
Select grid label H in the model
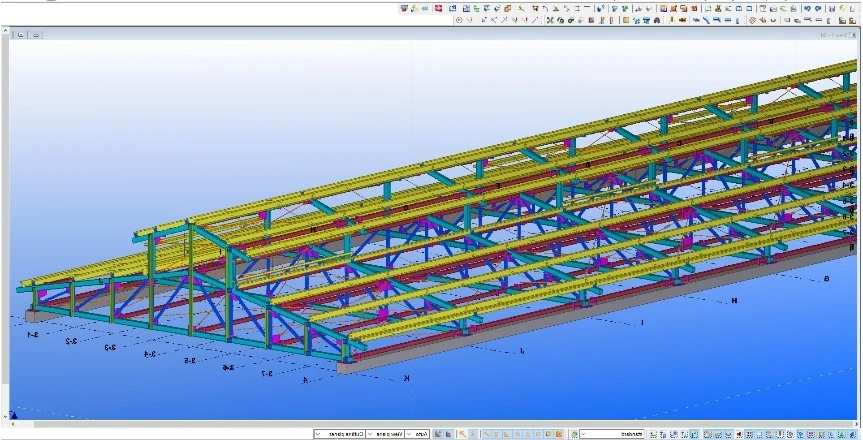tap(733, 300)
